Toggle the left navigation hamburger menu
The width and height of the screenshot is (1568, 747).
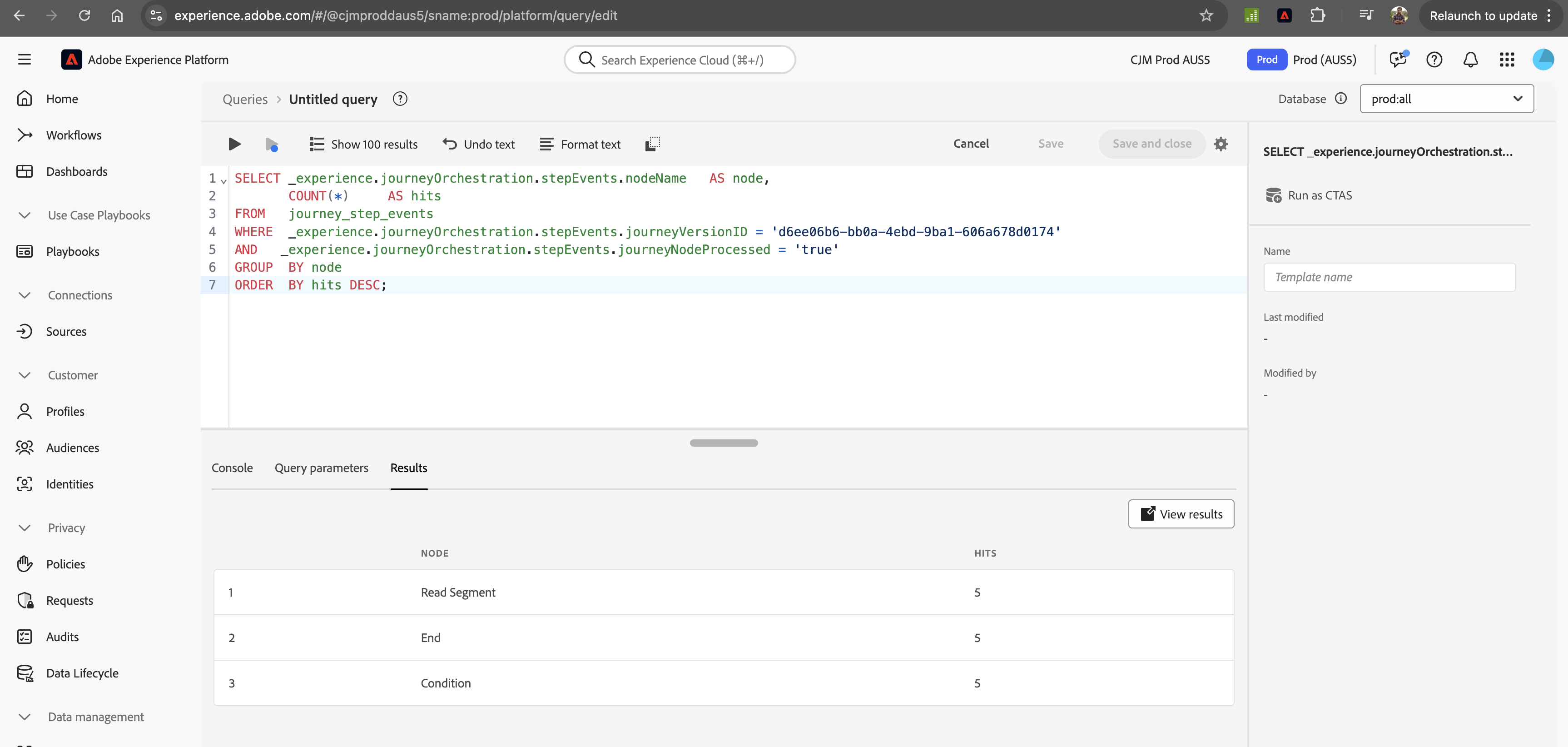pos(25,59)
